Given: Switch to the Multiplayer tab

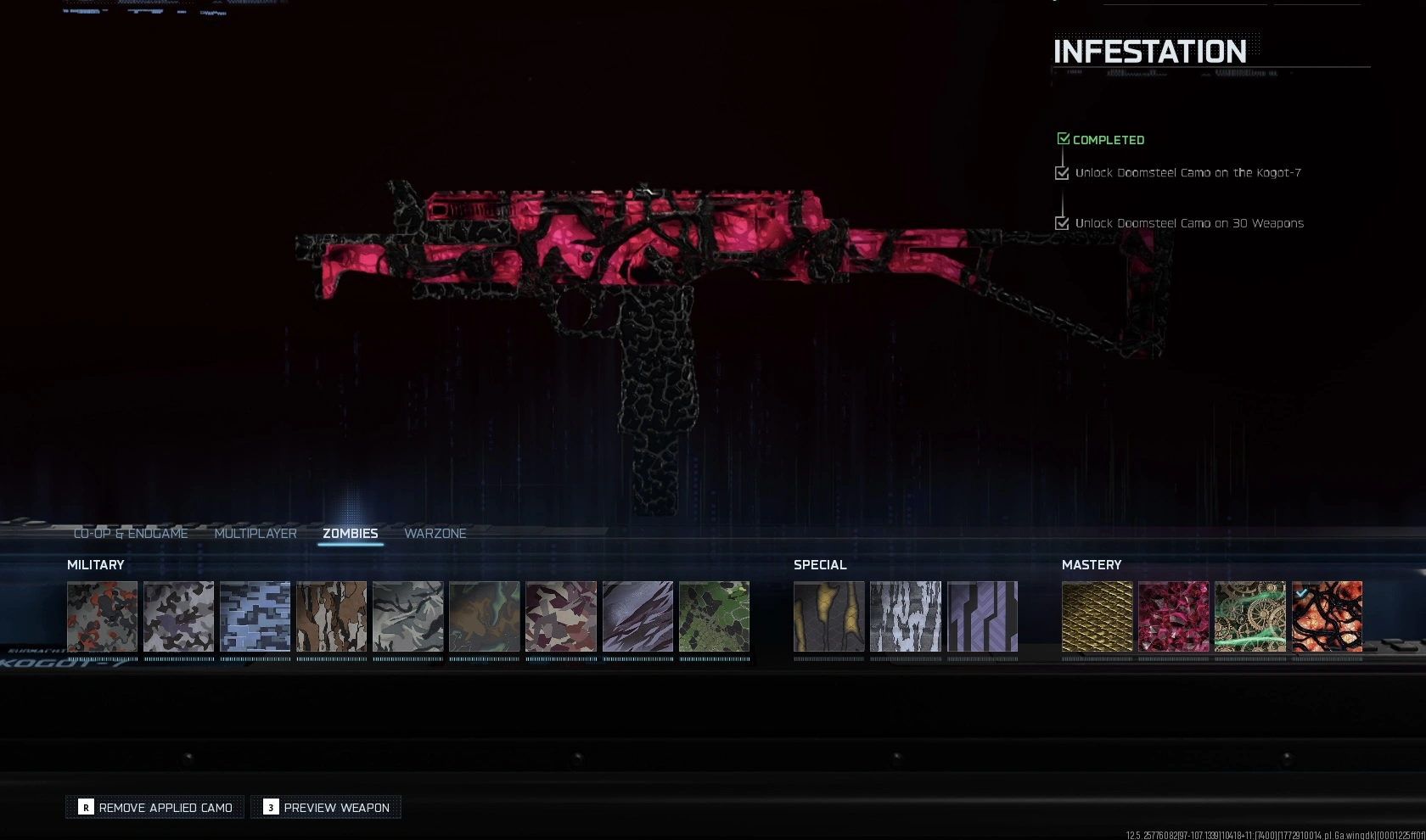Looking at the screenshot, I should [255, 534].
